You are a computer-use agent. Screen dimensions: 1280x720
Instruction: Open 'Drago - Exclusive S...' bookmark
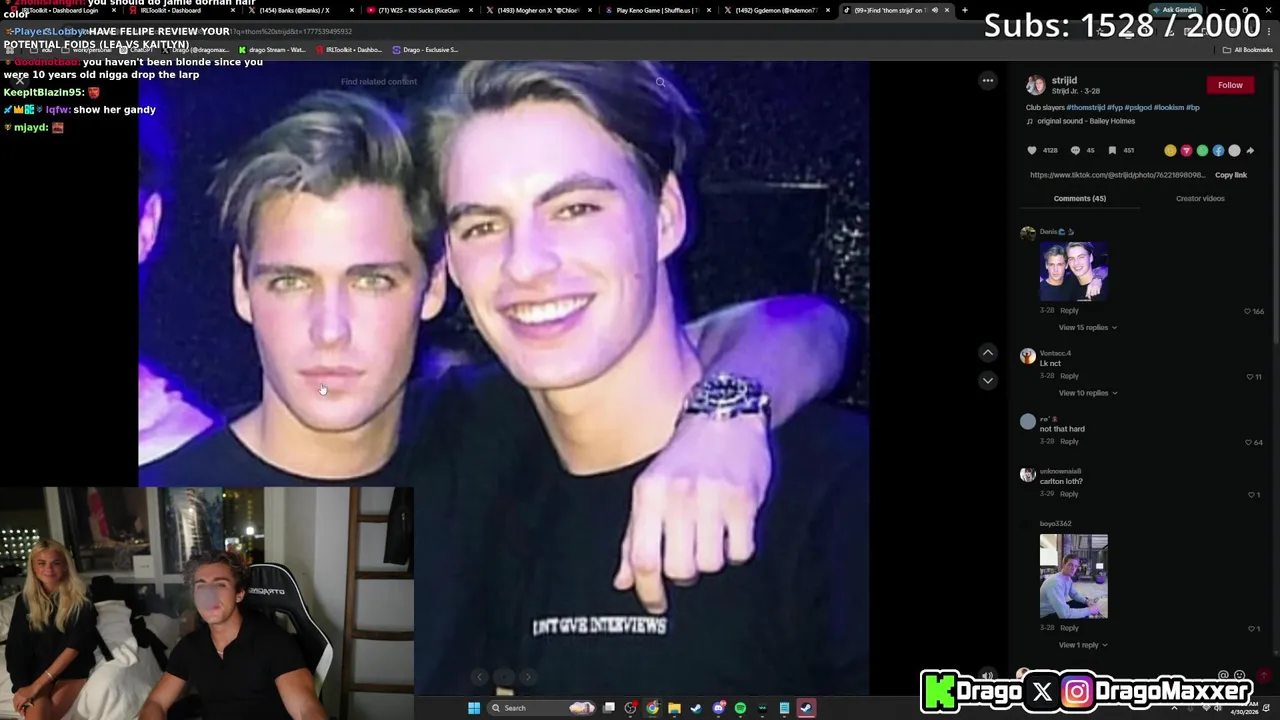click(425, 50)
